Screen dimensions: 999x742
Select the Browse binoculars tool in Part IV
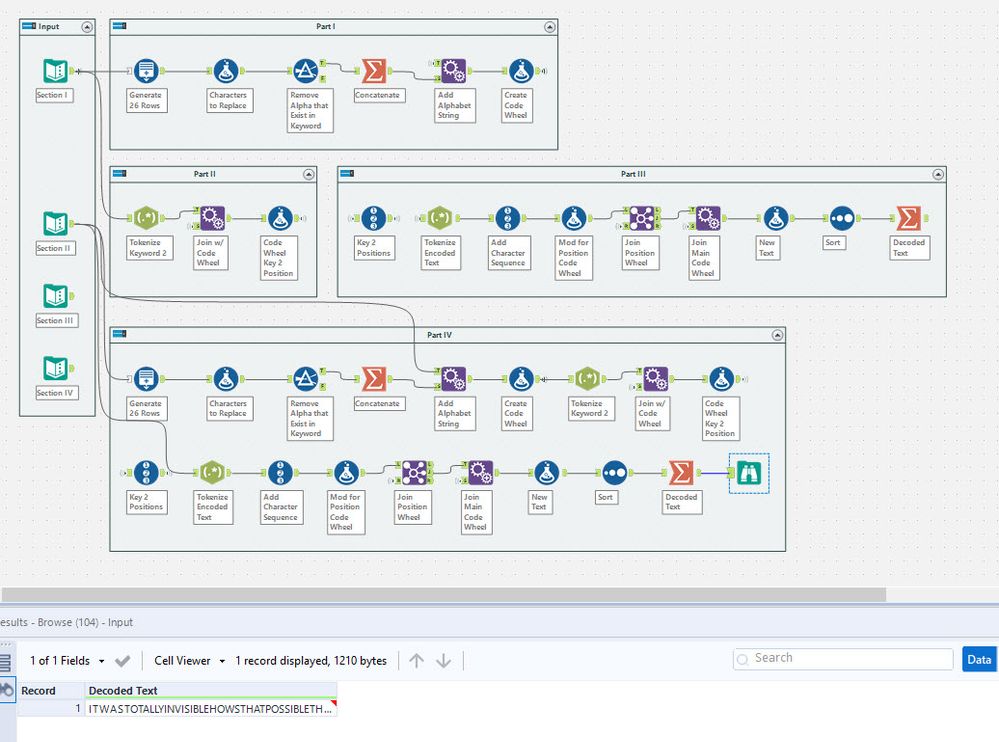point(749,473)
